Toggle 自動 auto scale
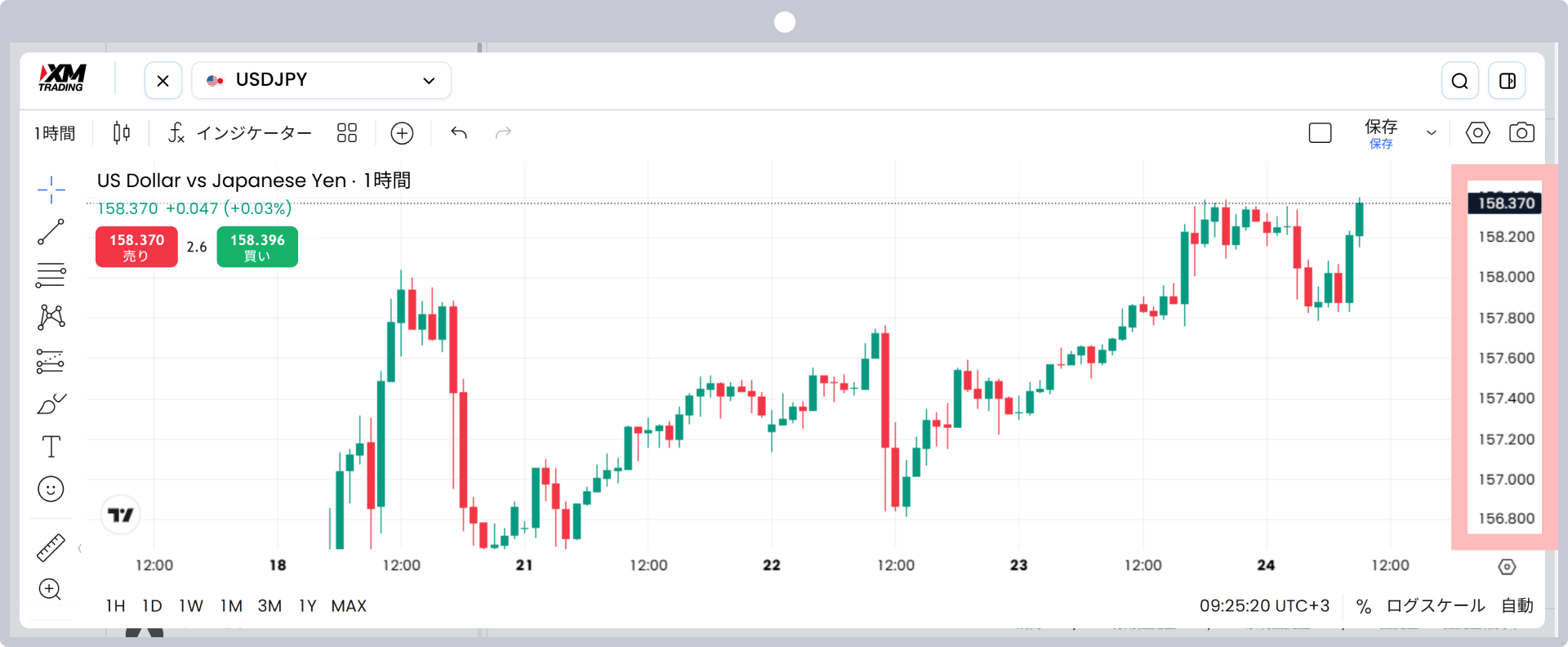Viewport: 1568px width, 647px height. tap(1517, 606)
